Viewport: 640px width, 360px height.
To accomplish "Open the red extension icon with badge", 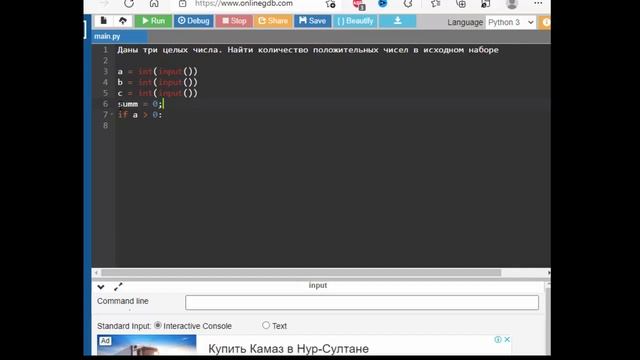I will [358, 4].
